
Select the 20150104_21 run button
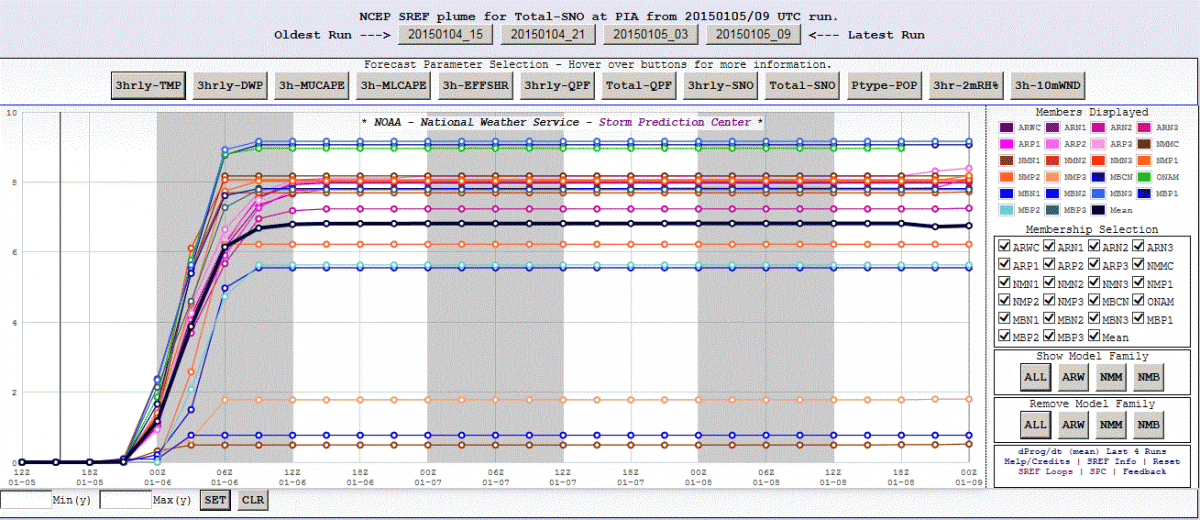tap(548, 34)
